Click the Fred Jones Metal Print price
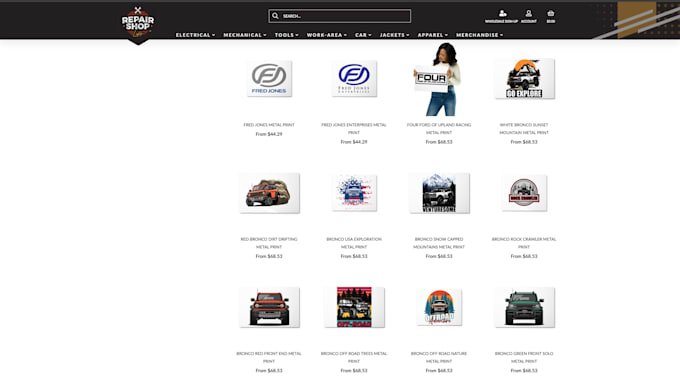This screenshot has height=386, width=680. [x=269, y=134]
